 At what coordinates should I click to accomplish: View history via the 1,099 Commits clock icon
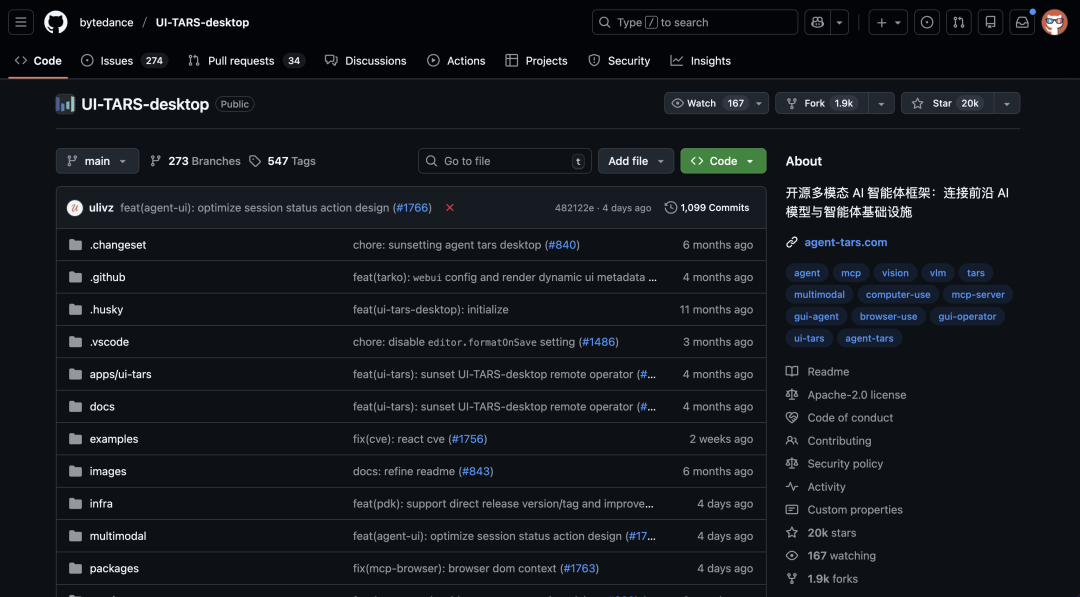(x=670, y=207)
